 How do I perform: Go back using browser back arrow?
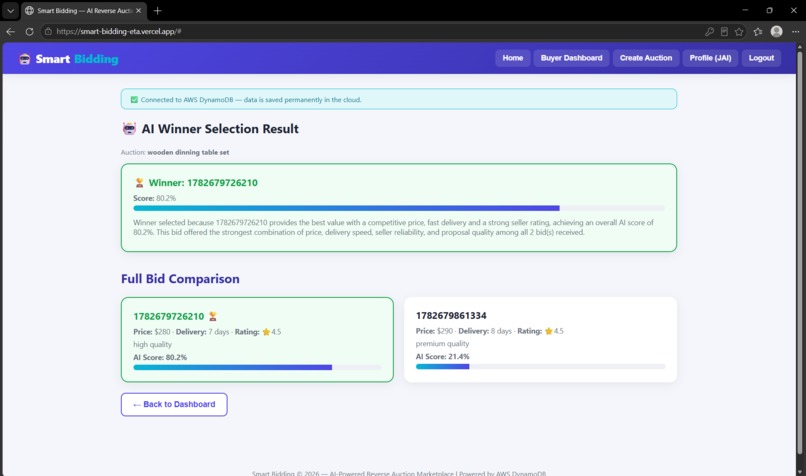tap(10, 31)
